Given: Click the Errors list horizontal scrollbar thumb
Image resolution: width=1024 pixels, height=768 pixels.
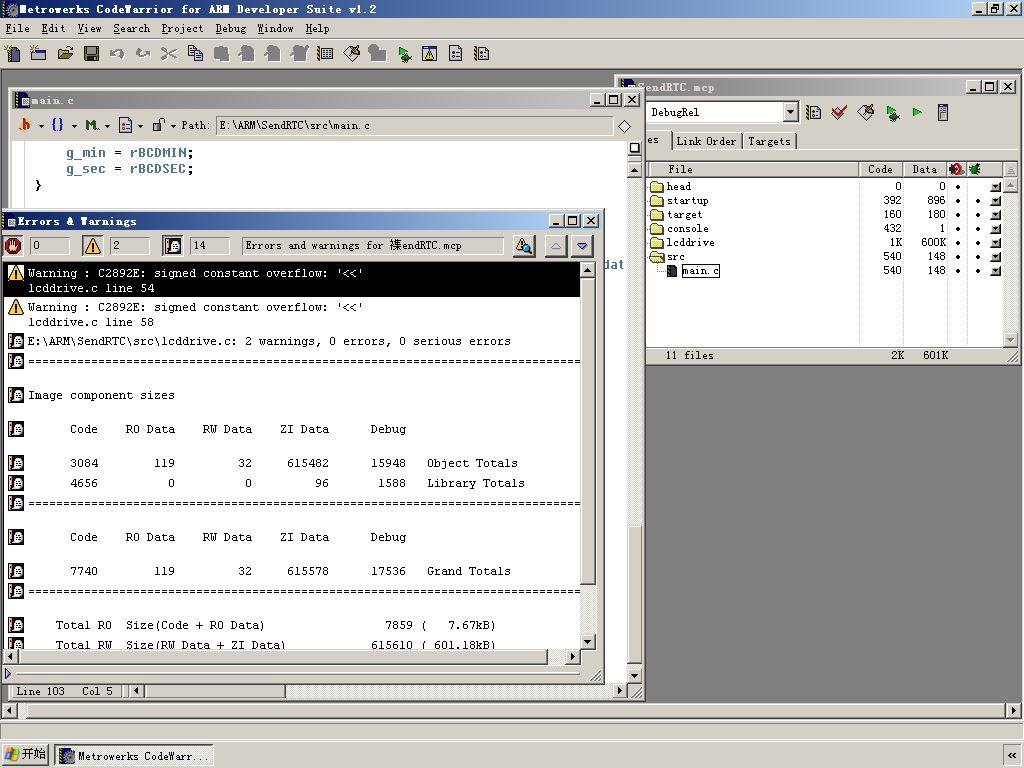Looking at the screenshot, I should 282,656.
